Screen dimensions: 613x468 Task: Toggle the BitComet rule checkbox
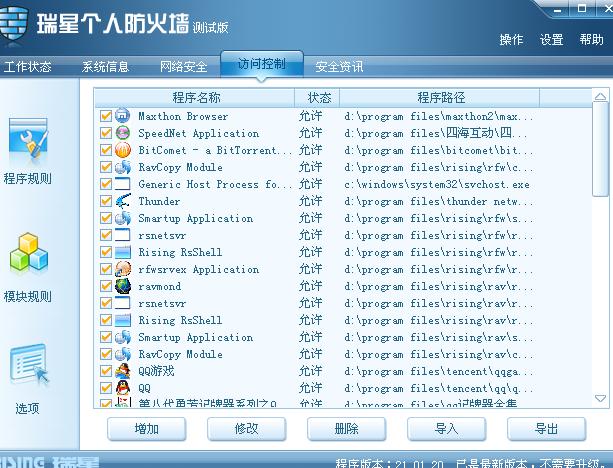[x=106, y=150]
